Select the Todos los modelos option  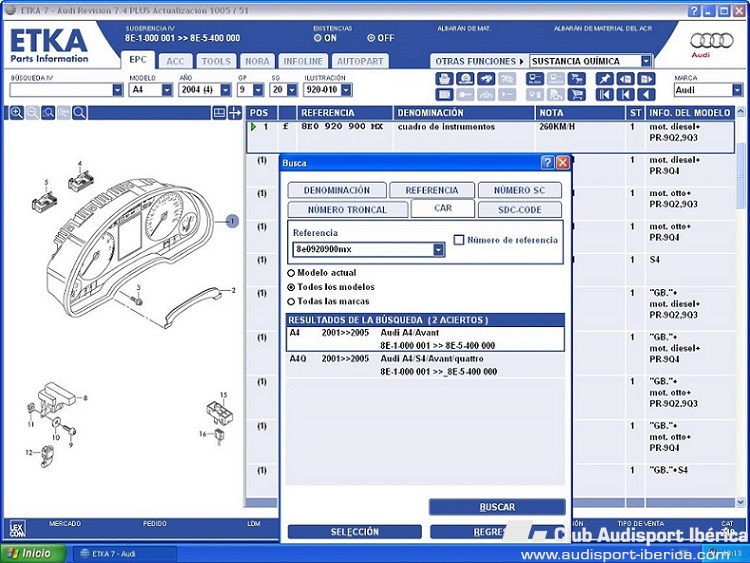coord(291,287)
